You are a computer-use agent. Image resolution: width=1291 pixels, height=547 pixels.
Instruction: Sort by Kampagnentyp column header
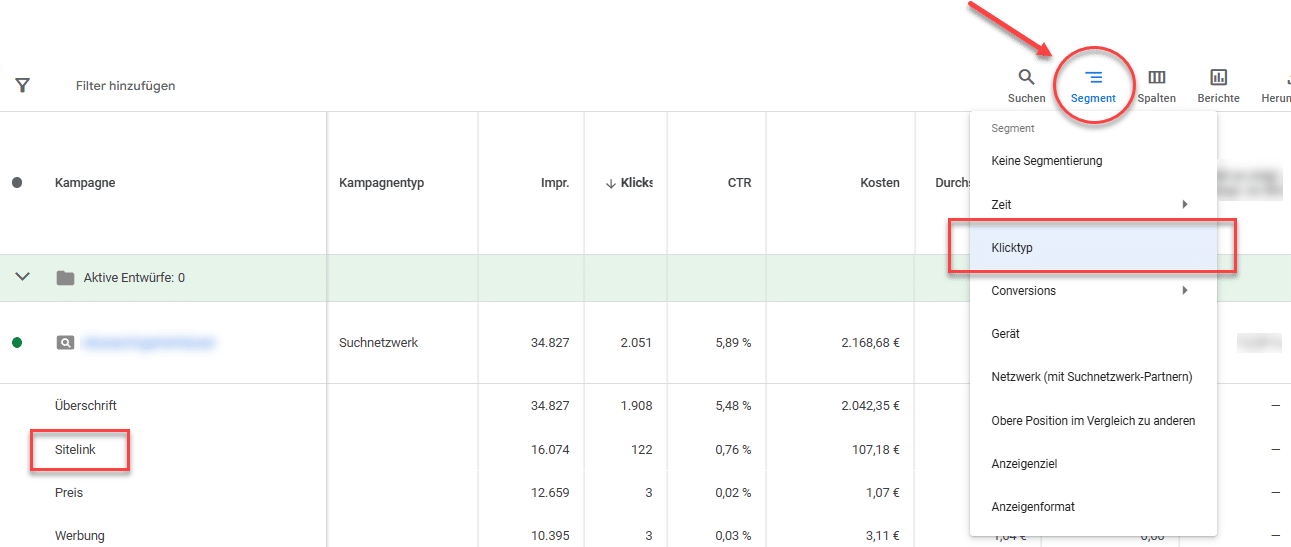coord(382,183)
